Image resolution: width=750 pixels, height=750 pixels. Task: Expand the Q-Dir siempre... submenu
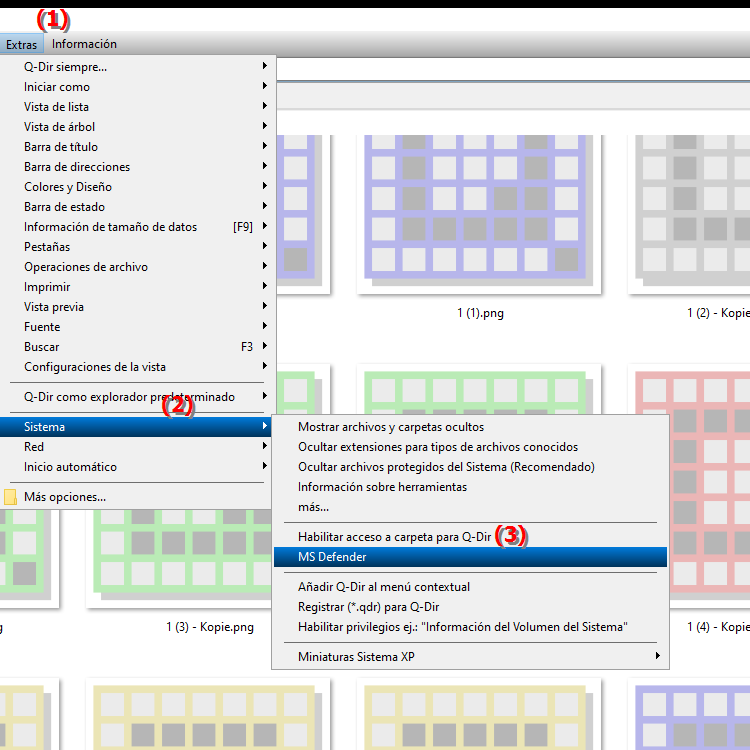(138, 66)
